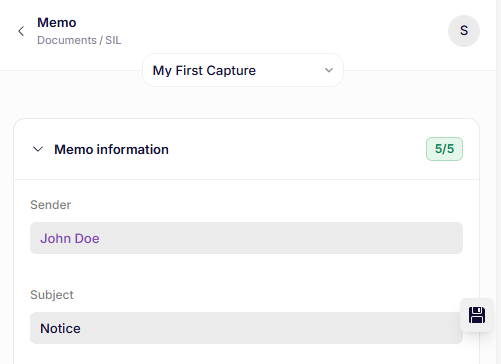This screenshot has height=364, width=501.
Task: Select the Sender field containing John Doe
Action: [246, 238]
